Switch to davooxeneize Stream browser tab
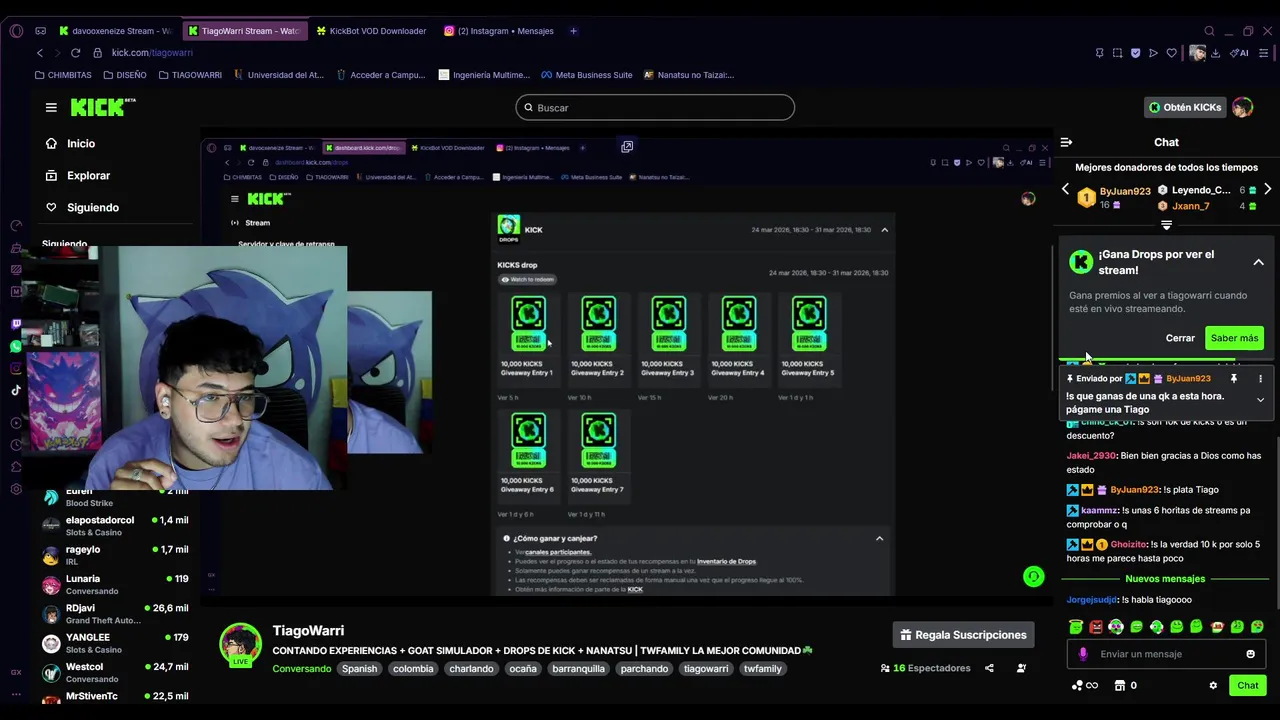The image size is (1280, 720). tap(115, 31)
